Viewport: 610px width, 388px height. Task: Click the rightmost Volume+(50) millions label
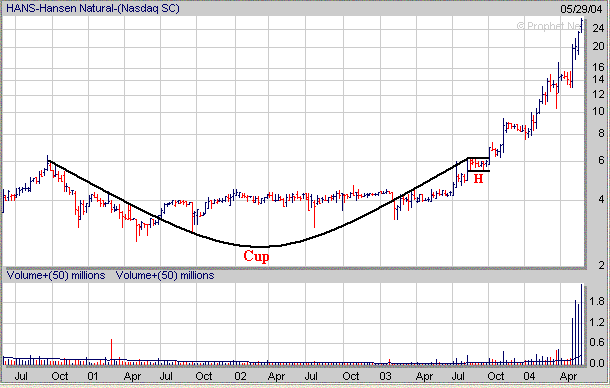tap(165, 276)
